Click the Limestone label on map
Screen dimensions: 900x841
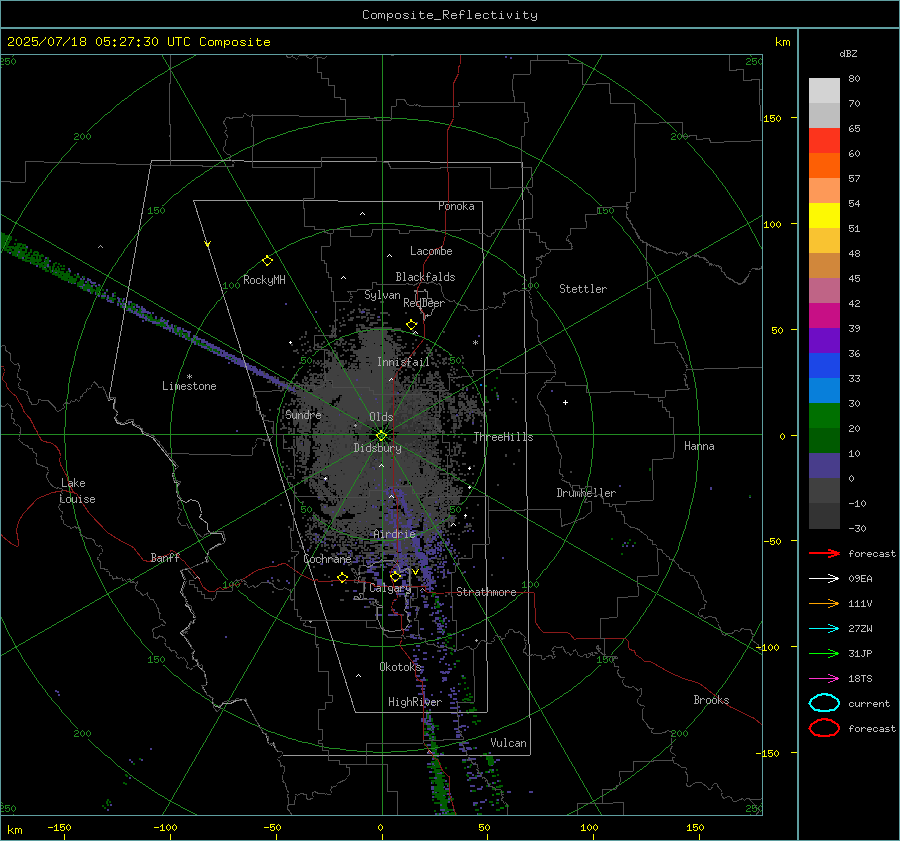pos(189,386)
